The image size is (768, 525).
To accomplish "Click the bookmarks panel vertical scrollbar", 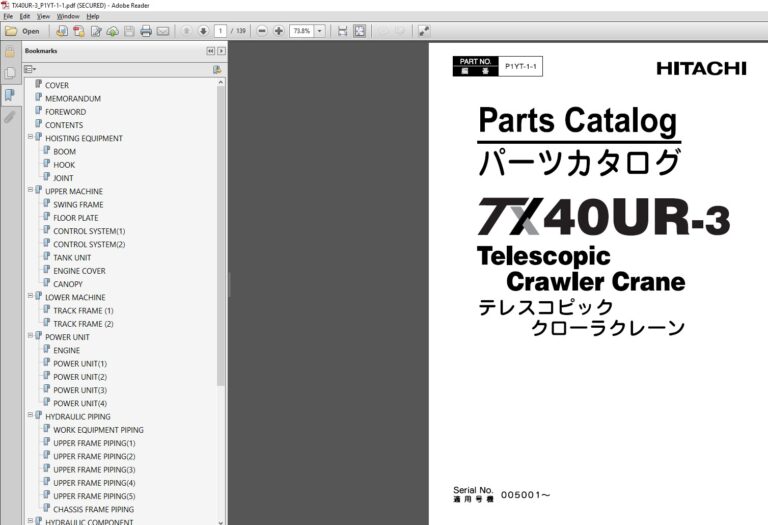I will click(x=221, y=235).
